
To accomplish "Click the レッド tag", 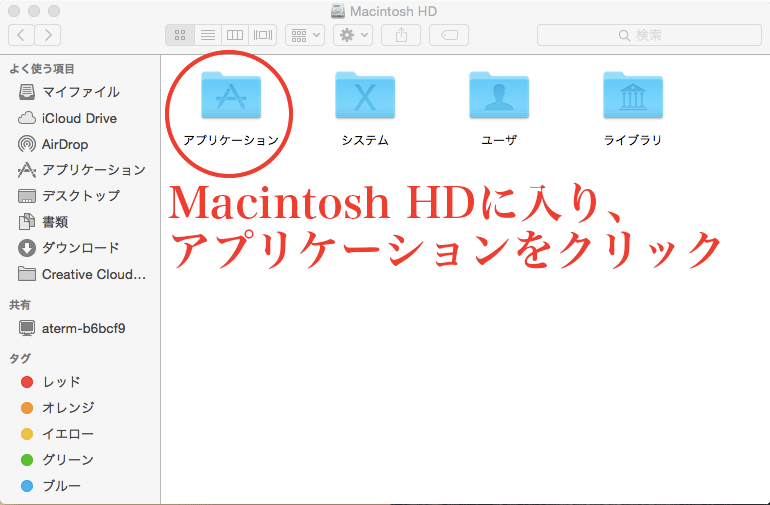I will coord(80,382).
